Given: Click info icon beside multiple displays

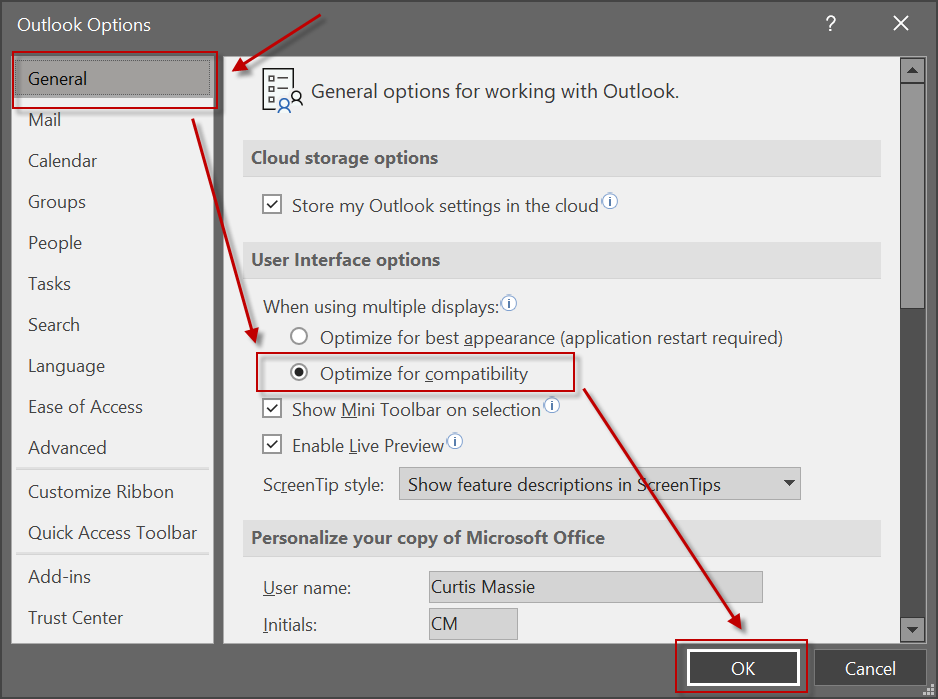Looking at the screenshot, I should pyautogui.click(x=508, y=303).
